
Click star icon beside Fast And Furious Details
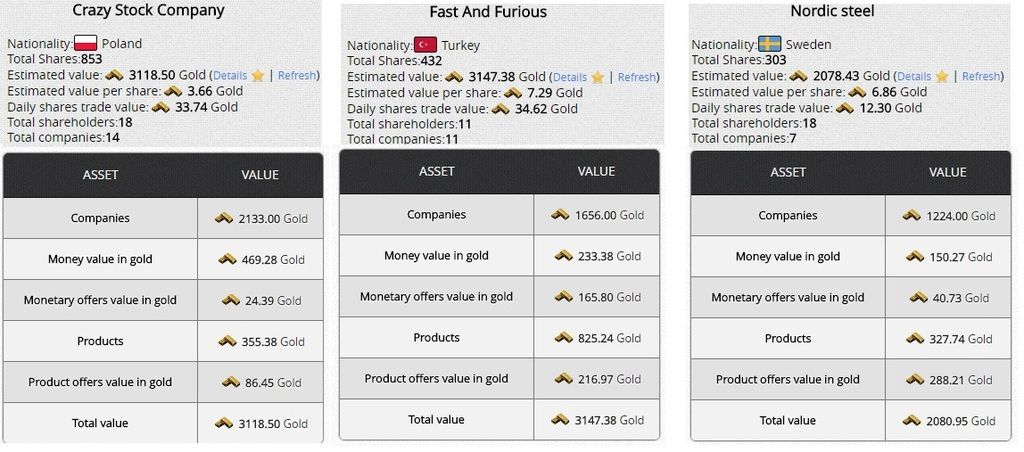click(x=598, y=77)
